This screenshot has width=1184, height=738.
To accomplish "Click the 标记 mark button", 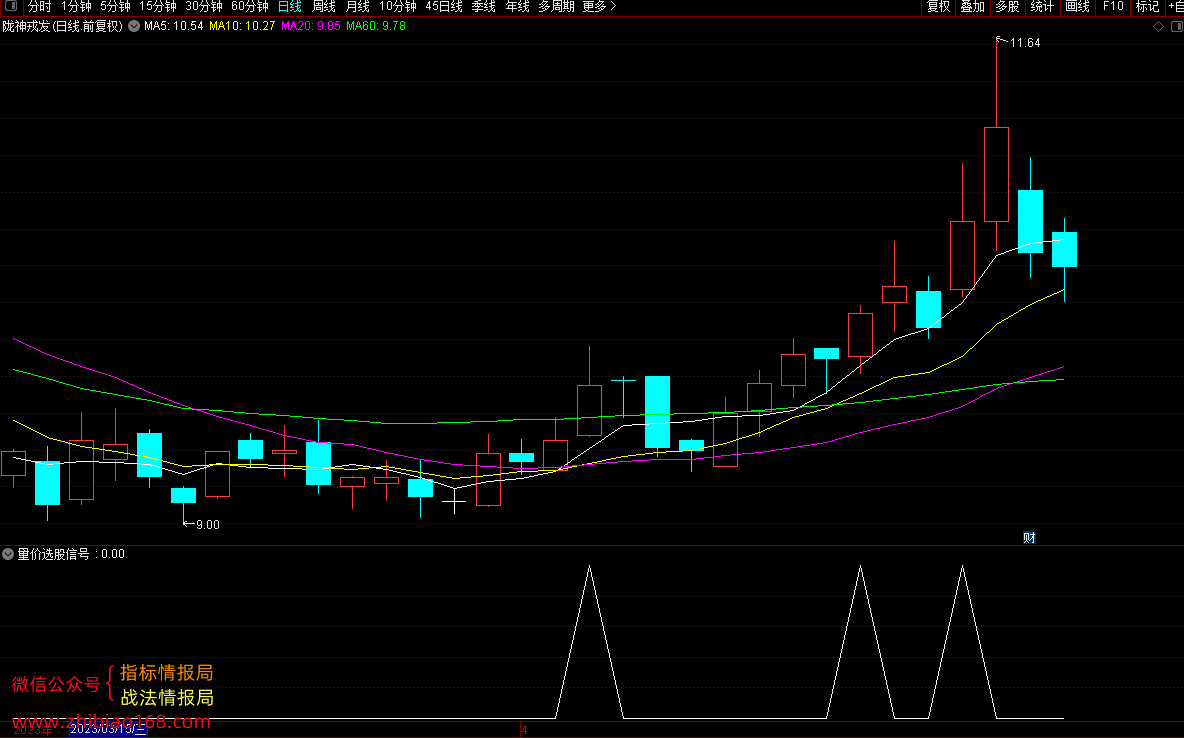I will (x=1147, y=7).
